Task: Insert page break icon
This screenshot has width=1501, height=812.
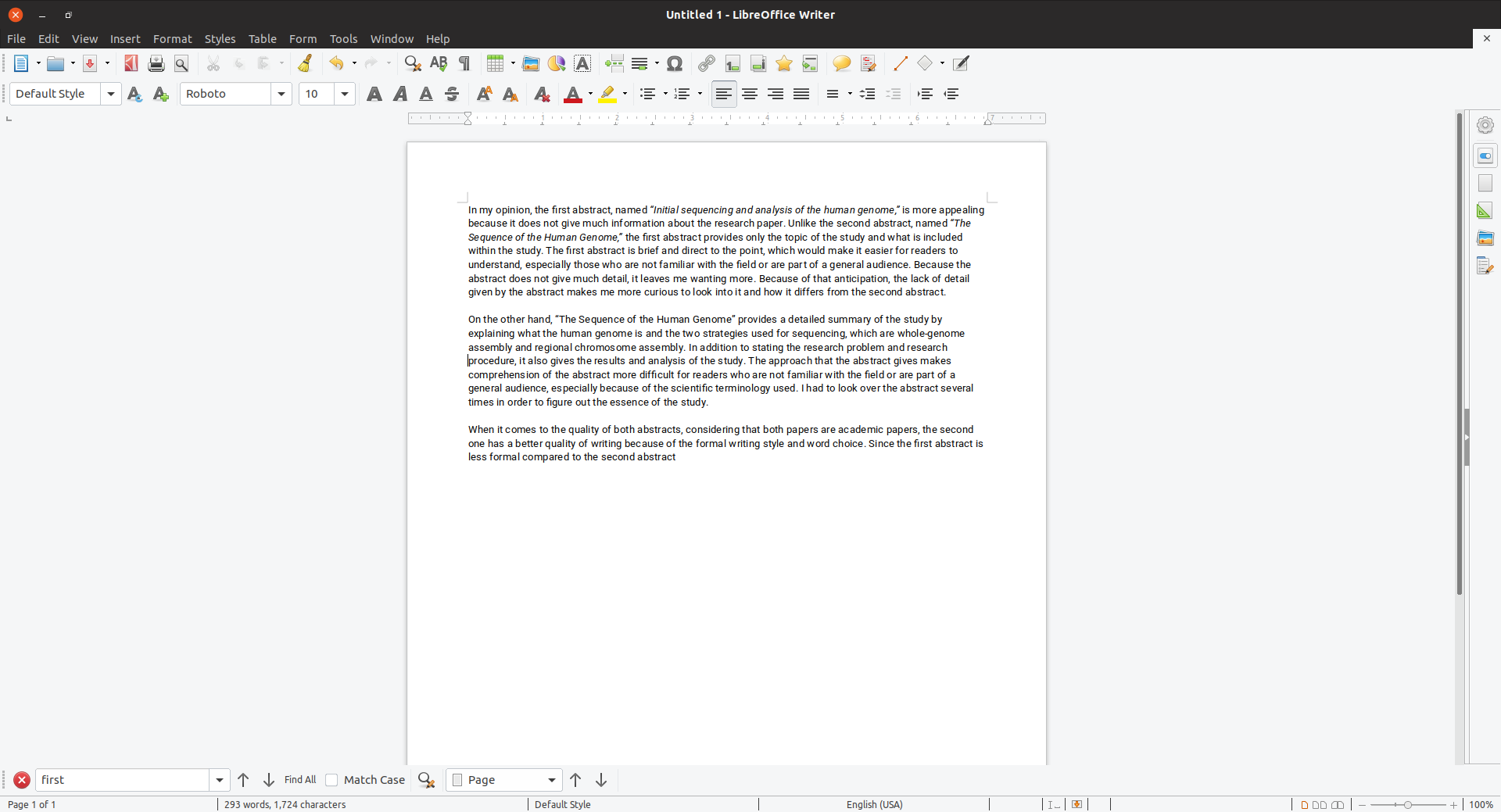Action: point(614,64)
